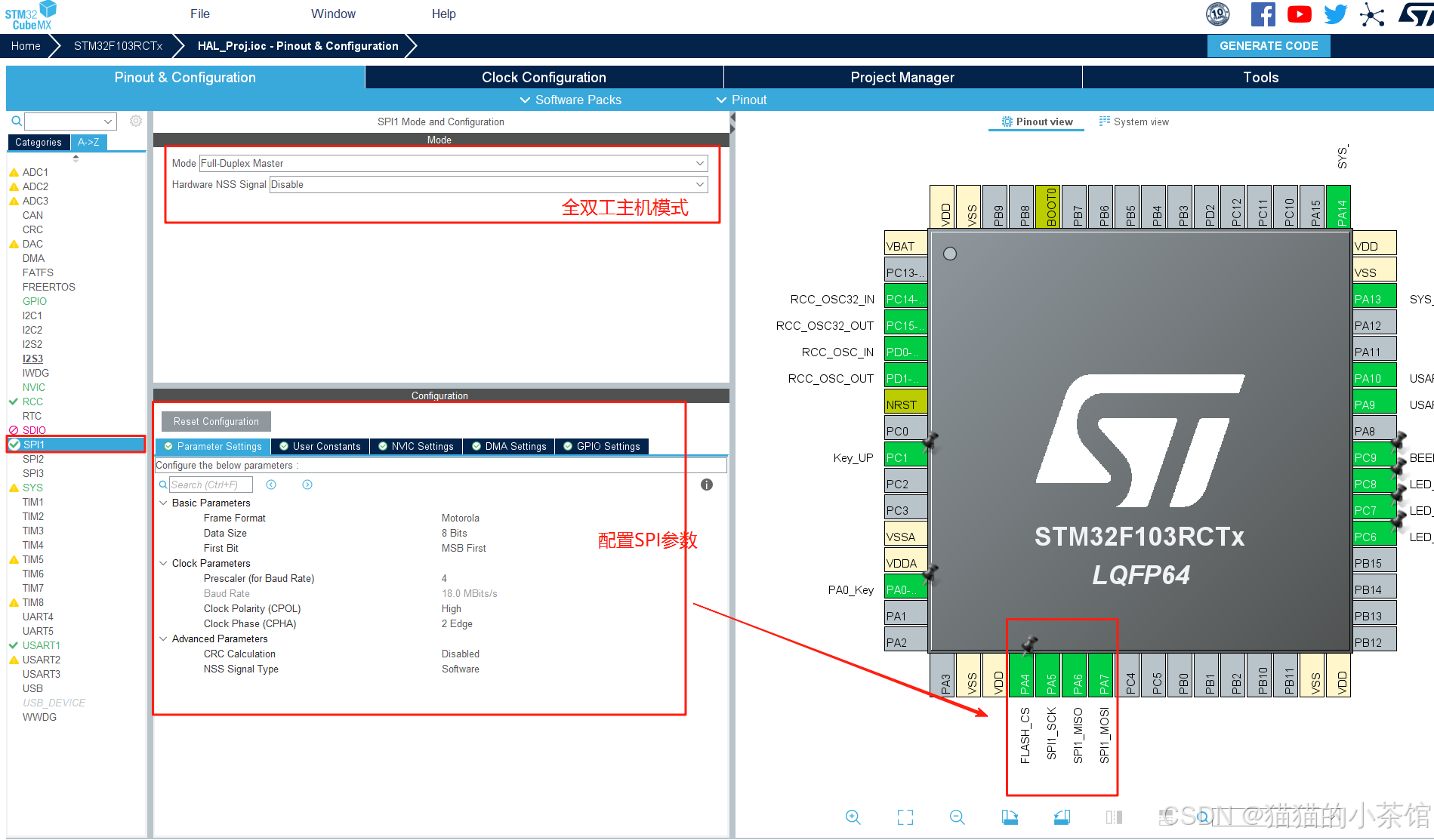
Task: Click the rotate clockwise icon below pinout
Action: point(1010,817)
